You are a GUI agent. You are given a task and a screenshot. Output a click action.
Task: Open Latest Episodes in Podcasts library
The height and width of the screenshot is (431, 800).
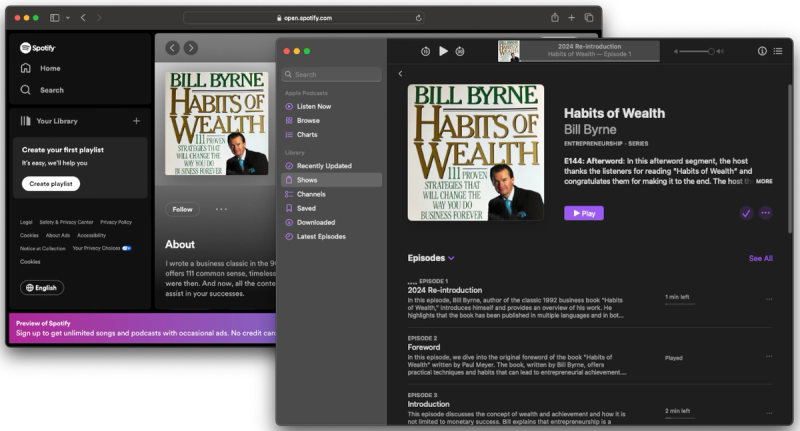(x=331, y=237)
